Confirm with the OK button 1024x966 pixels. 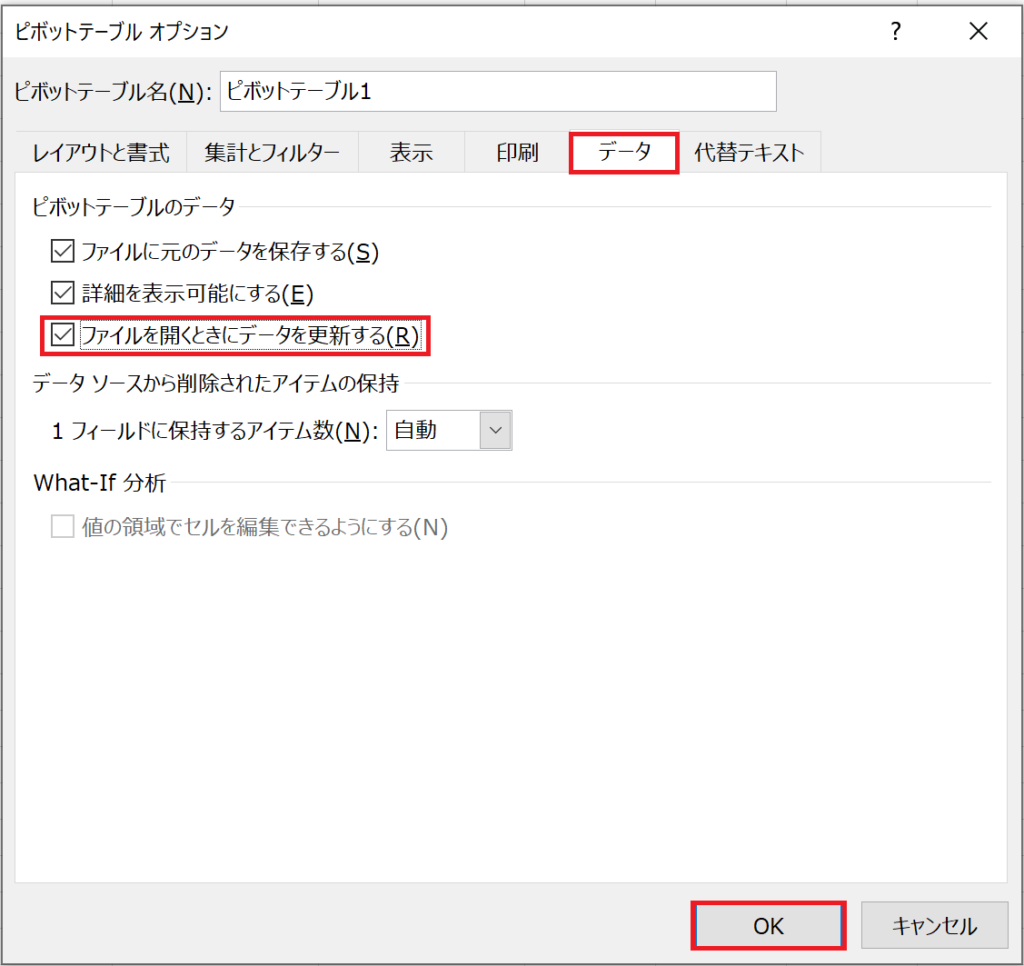click(769, 926)
